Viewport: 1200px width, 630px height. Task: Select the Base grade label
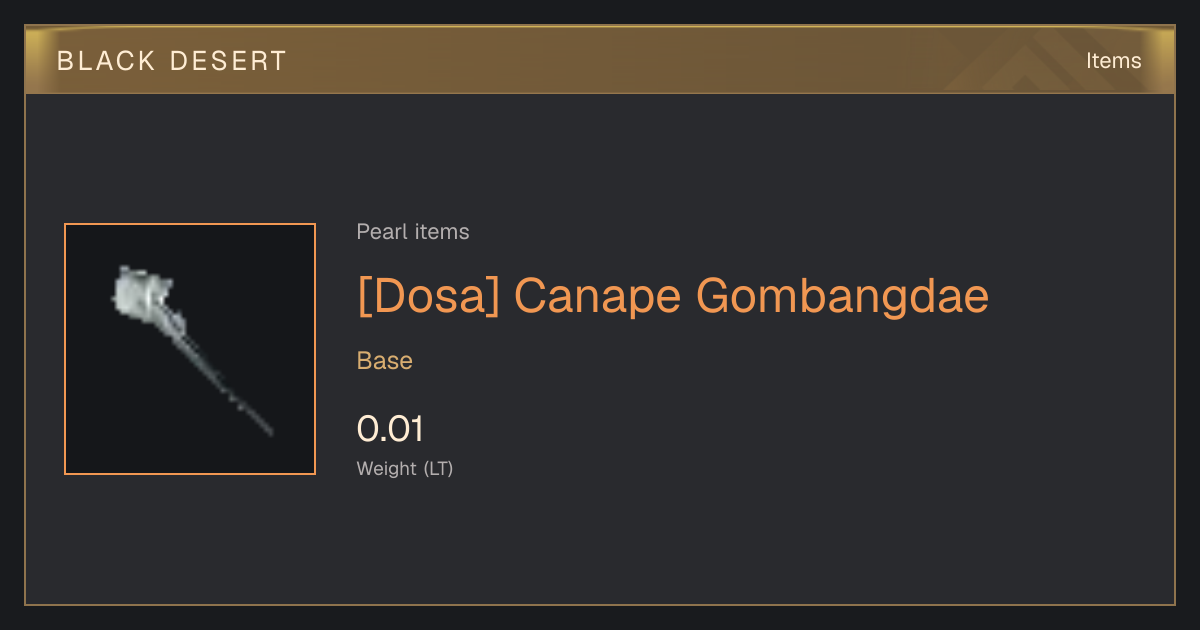click(x=385, y=361)
